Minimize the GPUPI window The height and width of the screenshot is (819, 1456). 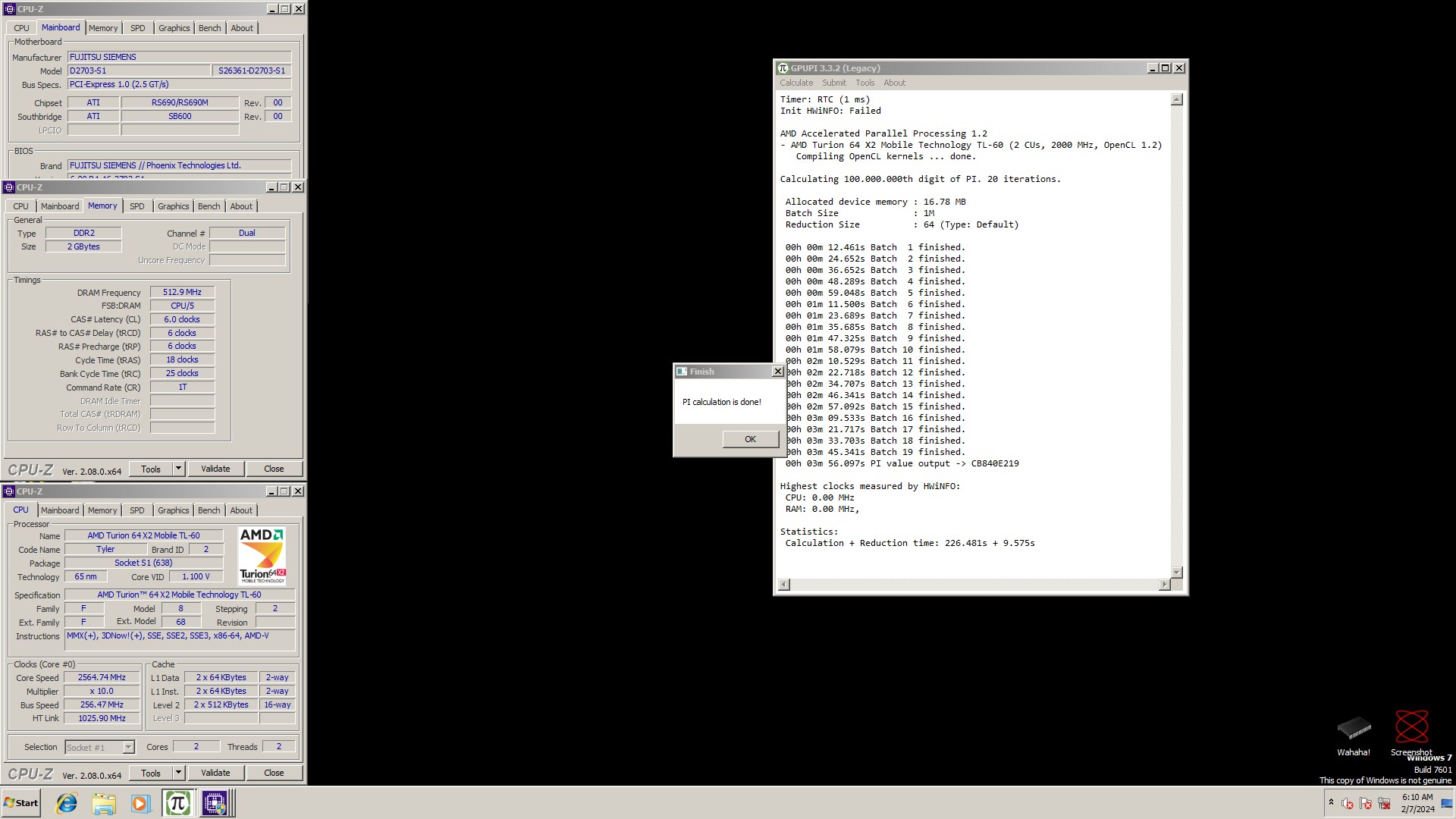point(1153,68)
